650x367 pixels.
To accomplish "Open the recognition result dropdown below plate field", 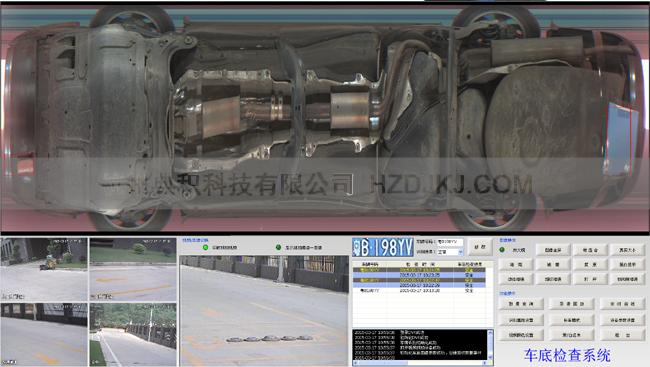I will click(x=450, y=252).
